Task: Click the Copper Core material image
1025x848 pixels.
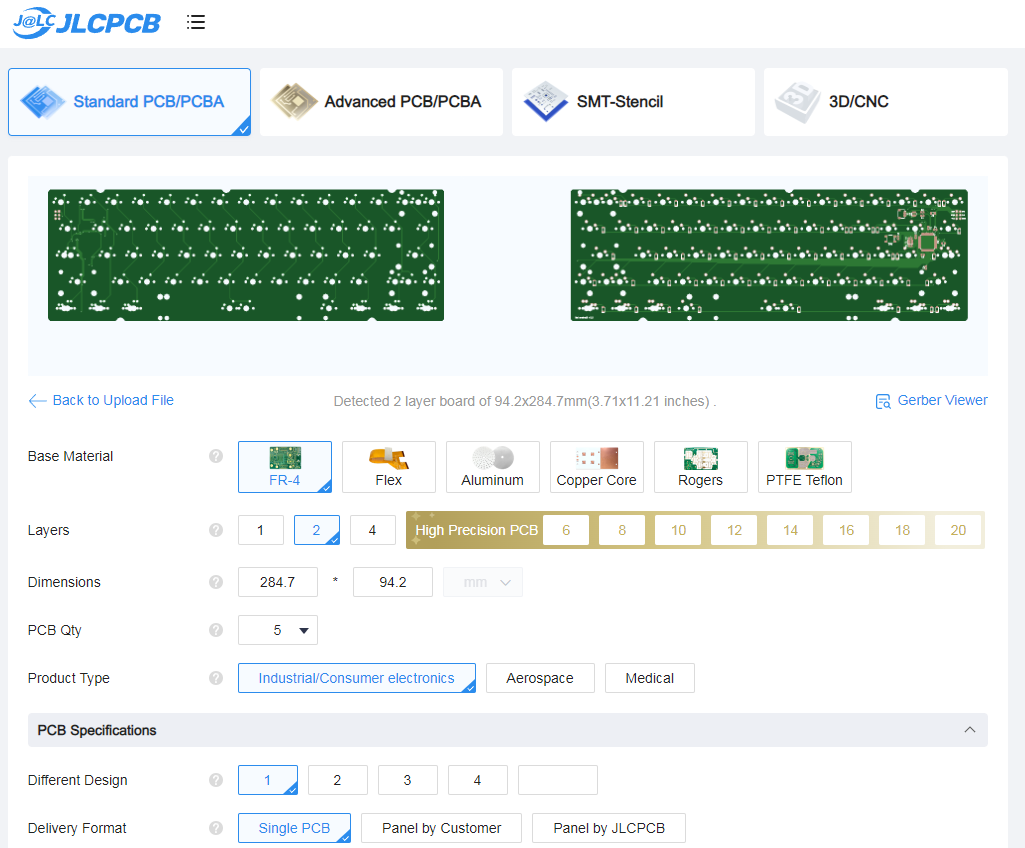Action: (597, 458)
